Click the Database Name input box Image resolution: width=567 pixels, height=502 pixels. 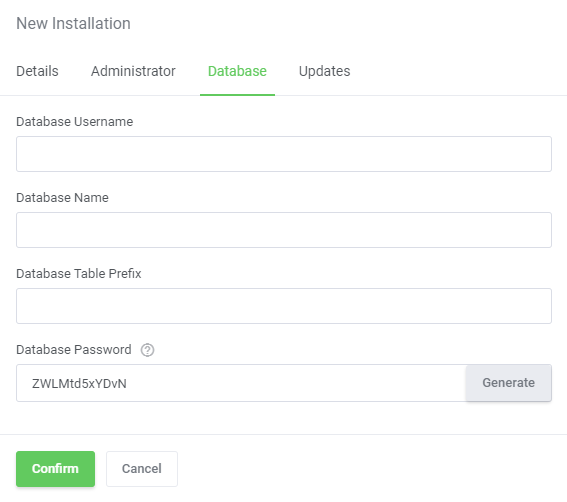pyautogui.click(x=284, y=230)
